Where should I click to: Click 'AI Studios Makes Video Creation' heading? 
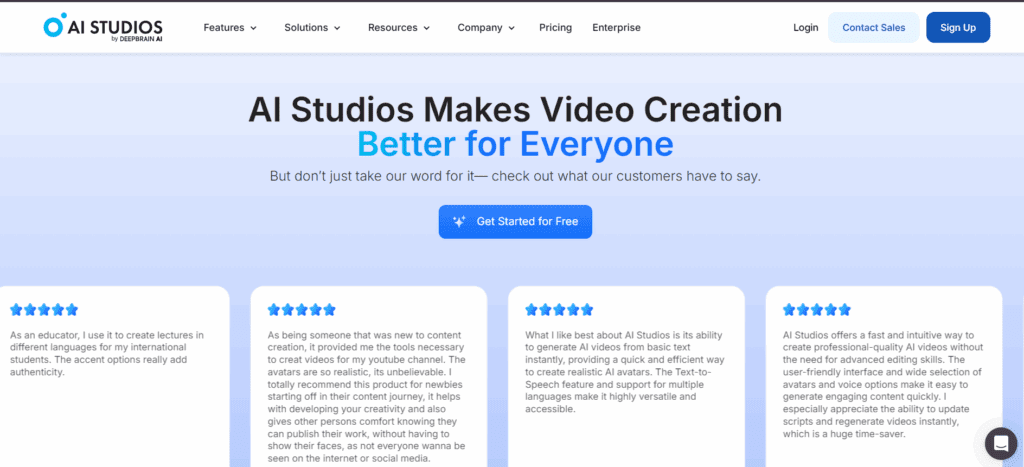515,110
